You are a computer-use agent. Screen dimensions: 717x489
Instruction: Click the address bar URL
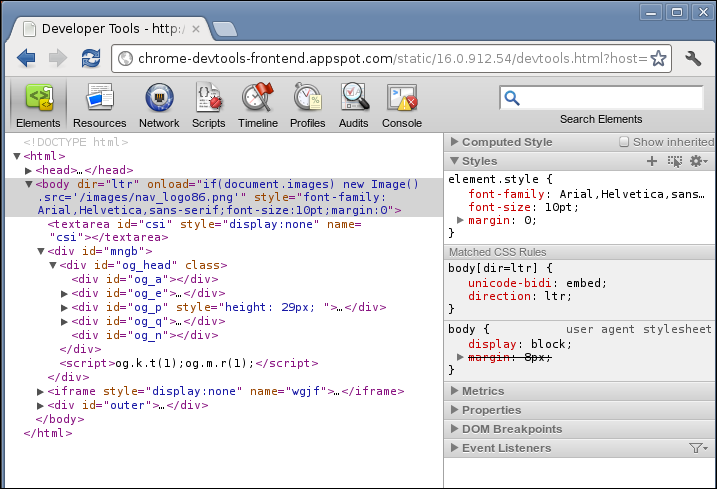(x=392, y=59)
